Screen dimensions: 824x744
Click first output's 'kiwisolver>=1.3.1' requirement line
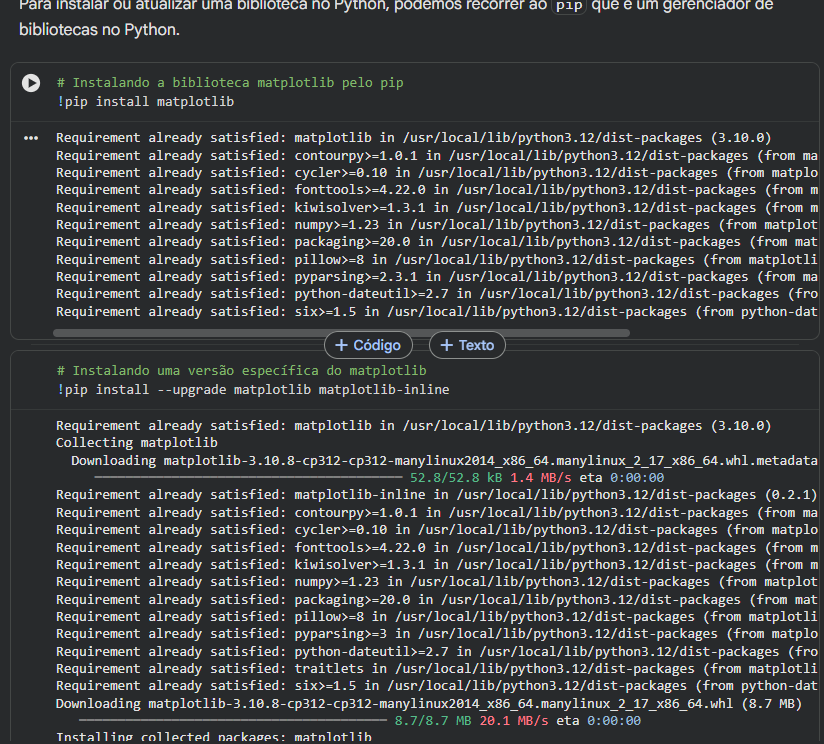tap(437, 208)
